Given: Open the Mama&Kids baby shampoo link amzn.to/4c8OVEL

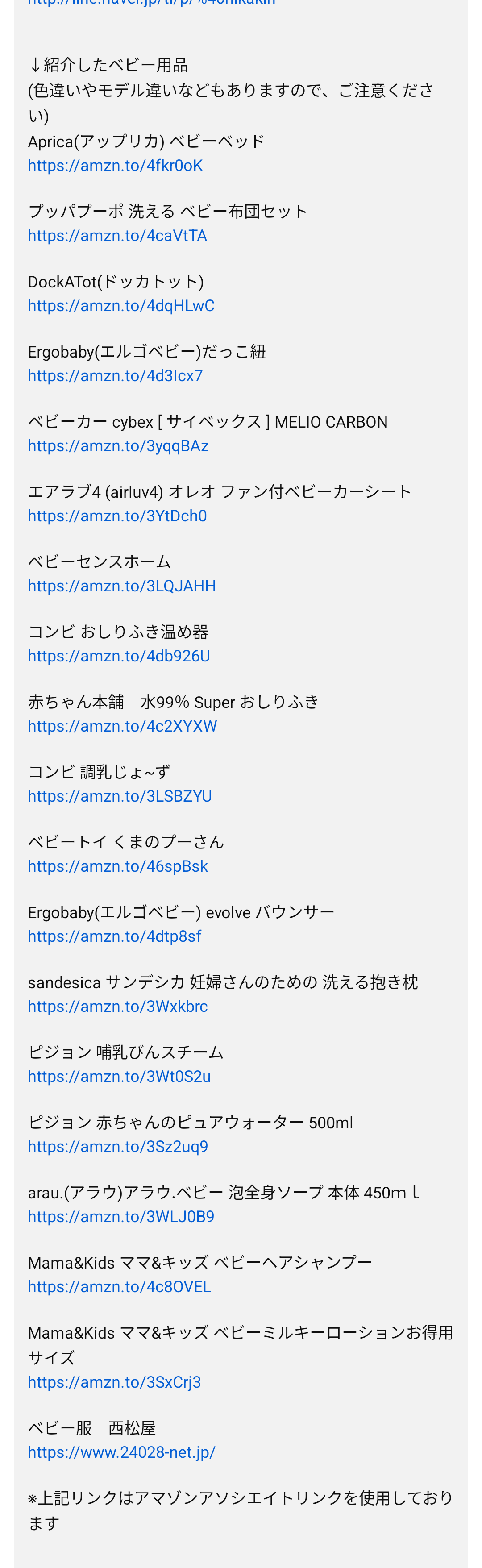Looking at the screenshot, I should coord(119,1287).
